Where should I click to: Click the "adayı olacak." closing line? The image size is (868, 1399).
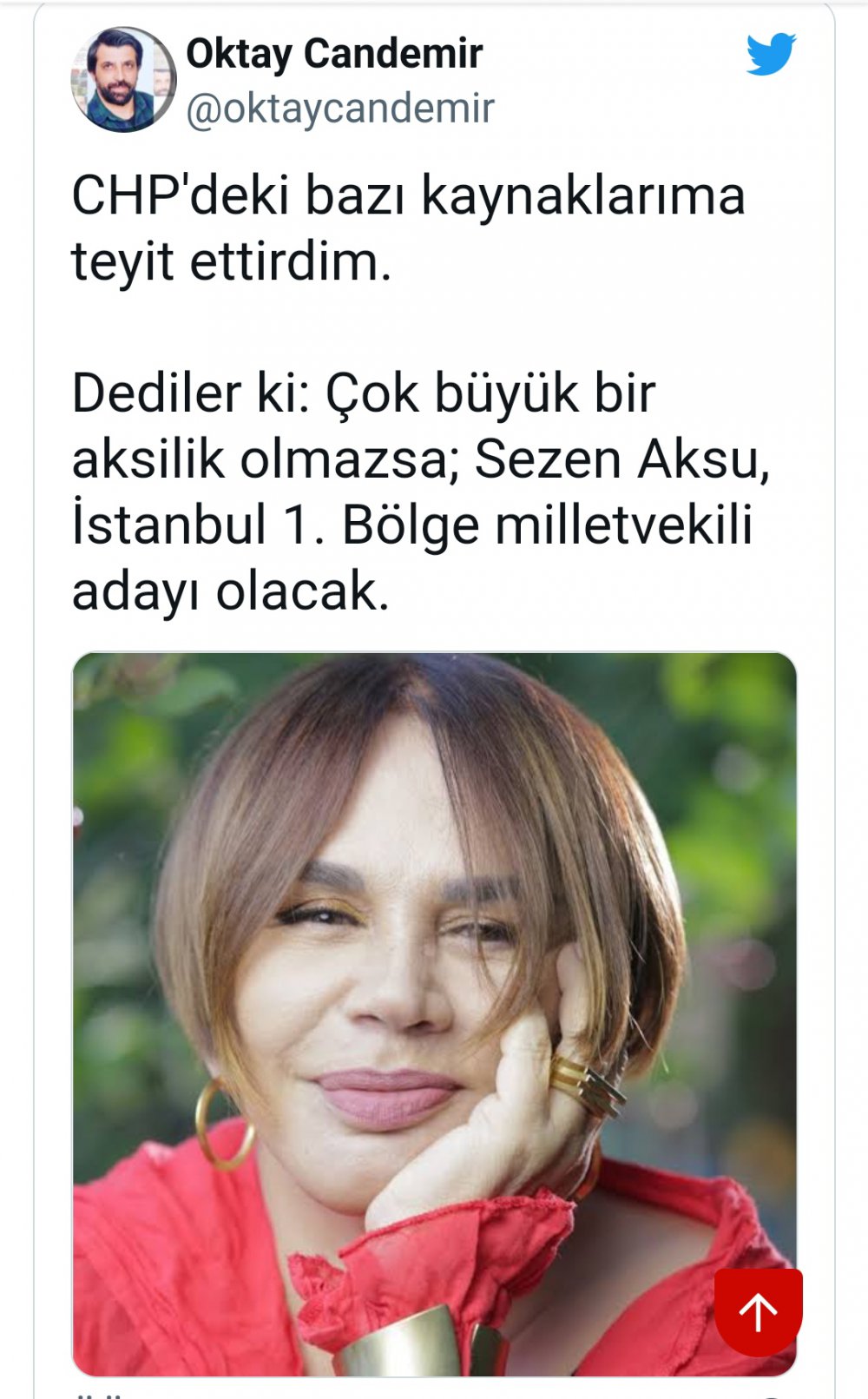point(231,591)
